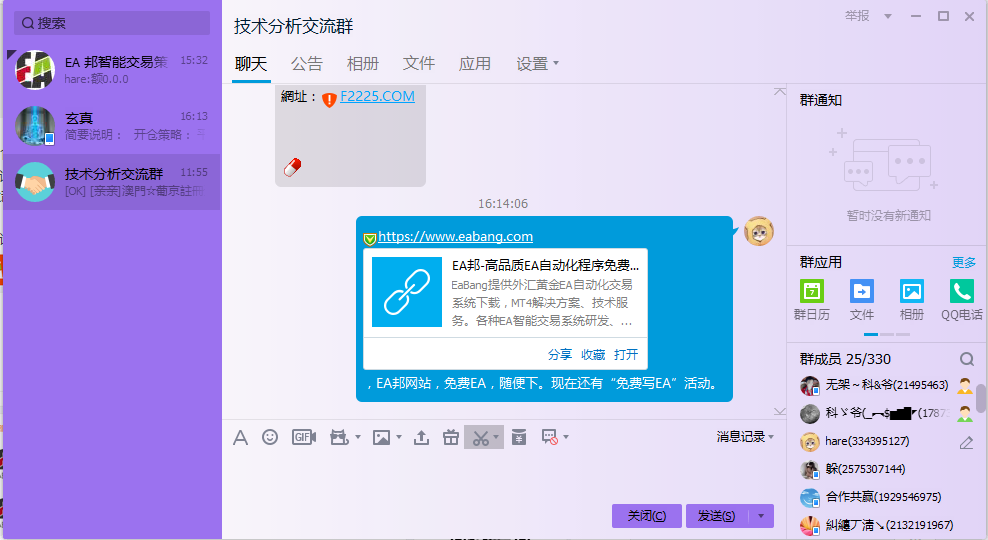Viewport: 988px width, 540px height.
Task: Click 打开 on the link card
Action: [626, 354]
